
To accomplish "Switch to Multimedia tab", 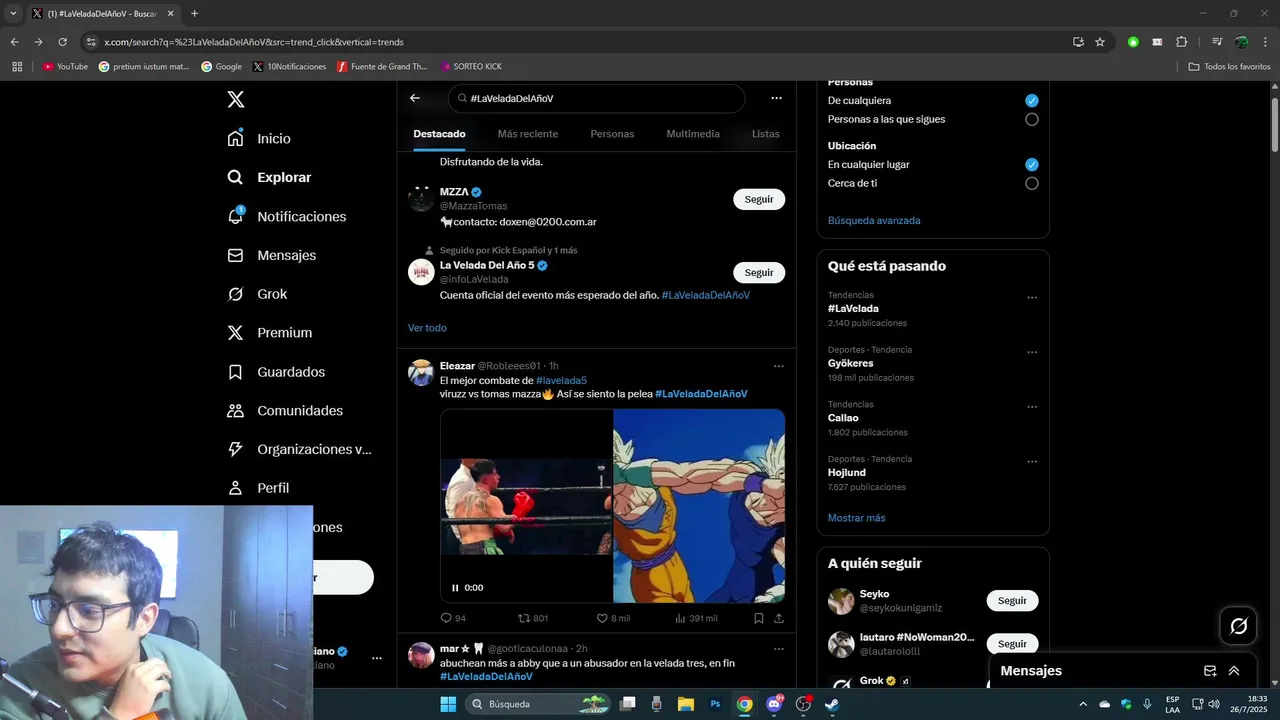I will tap(693, 134).
